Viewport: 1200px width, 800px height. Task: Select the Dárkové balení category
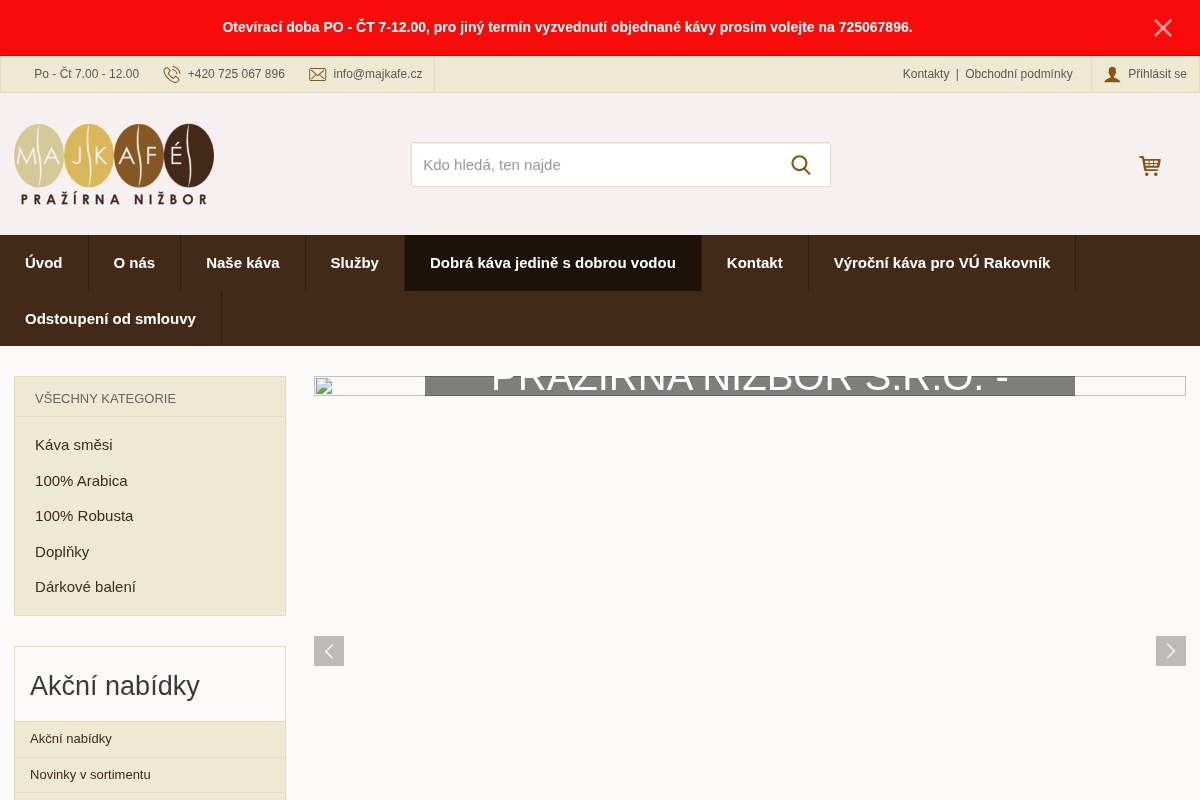click(85, 587)
